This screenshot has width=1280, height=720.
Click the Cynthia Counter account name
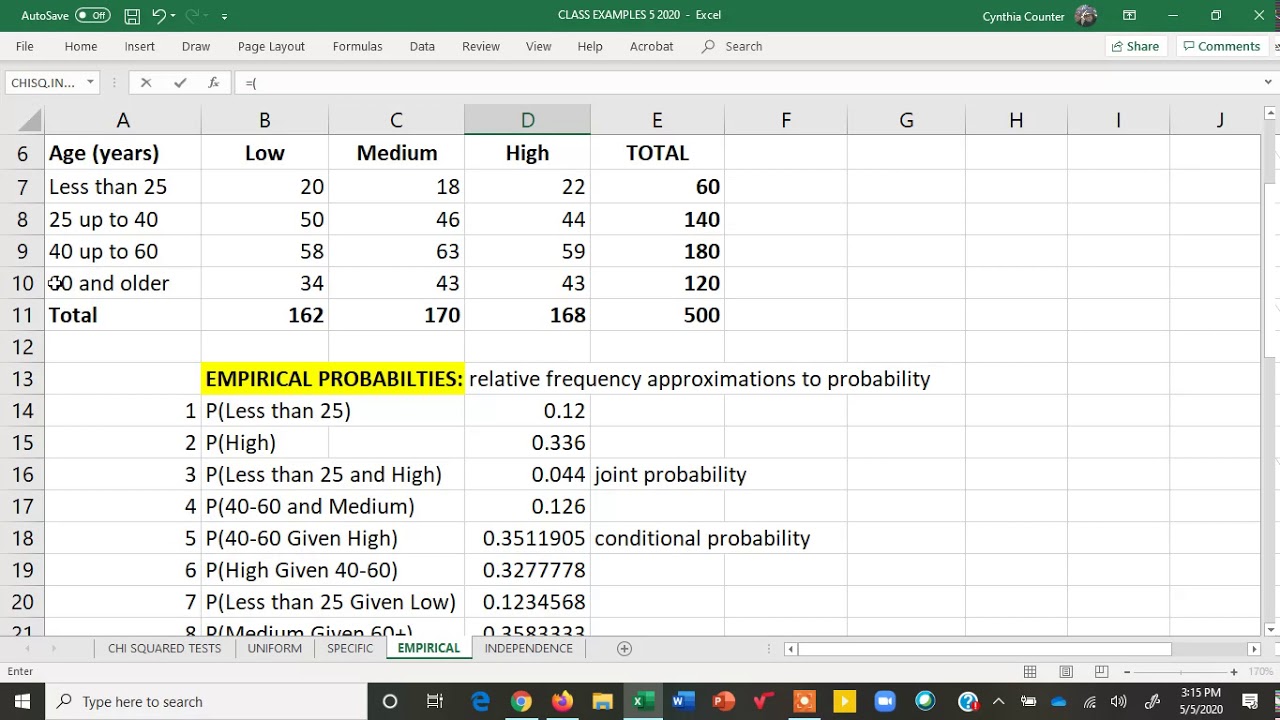tap(1023, 16)
